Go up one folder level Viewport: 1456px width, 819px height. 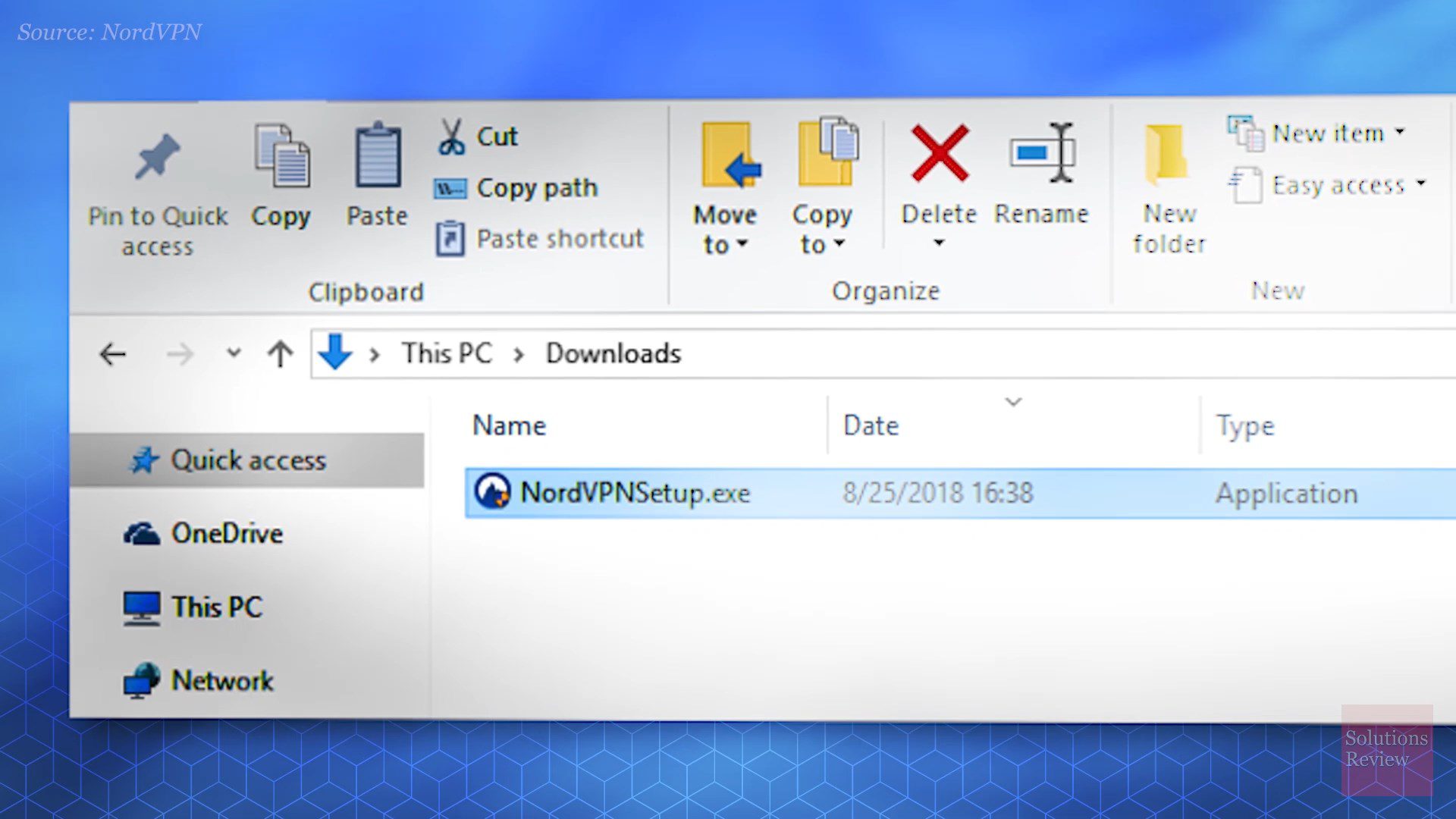(x=280, y=354)
